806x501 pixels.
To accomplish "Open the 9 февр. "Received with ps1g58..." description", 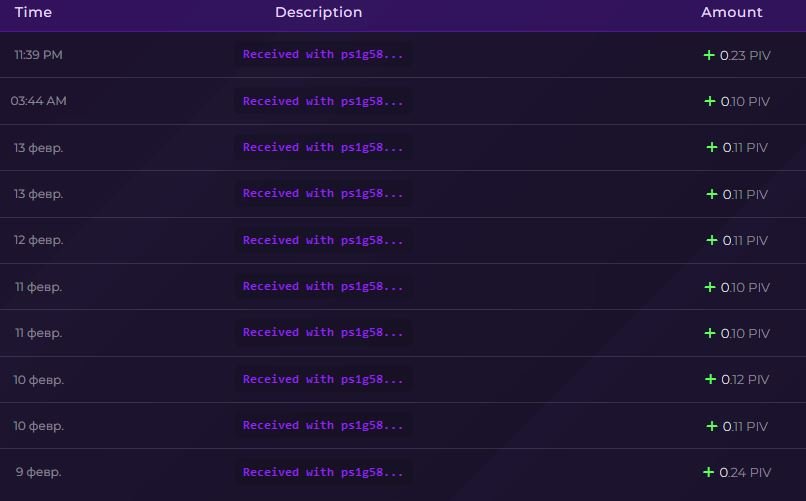I will [323, 472].
